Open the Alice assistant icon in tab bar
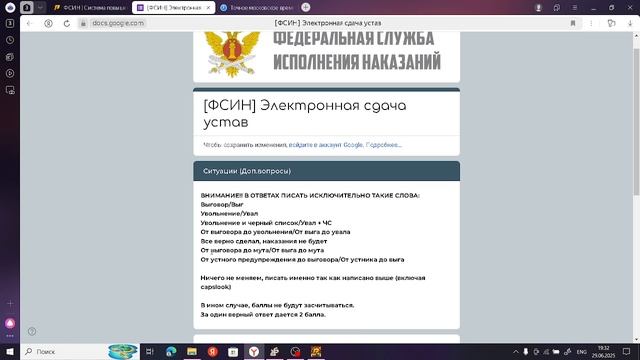The image size is (640, 360). tap(10, 7)
